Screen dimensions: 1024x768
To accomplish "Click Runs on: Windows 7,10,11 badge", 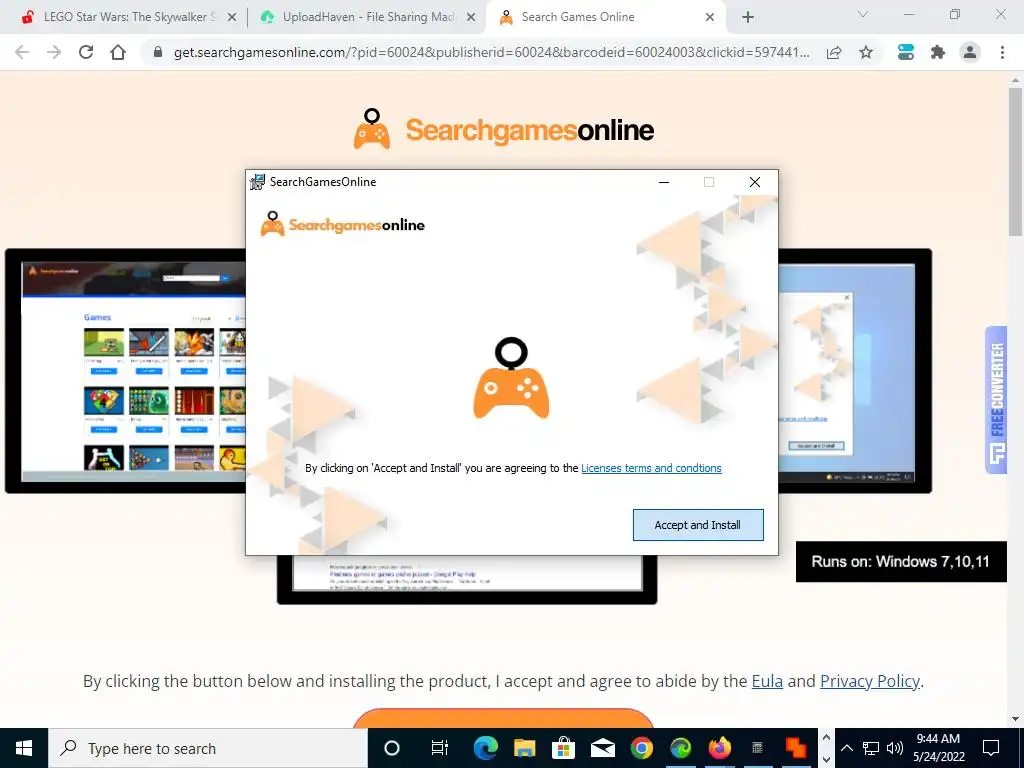I will click(x=901, y=562).
